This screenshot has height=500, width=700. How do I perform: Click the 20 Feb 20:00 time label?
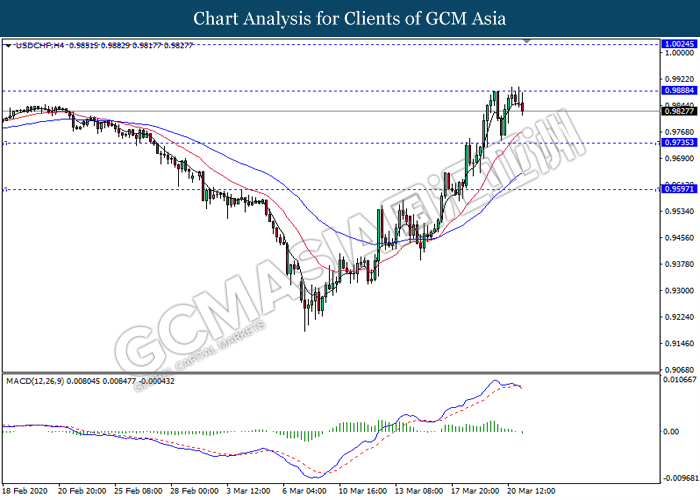(x=82, y=491)
